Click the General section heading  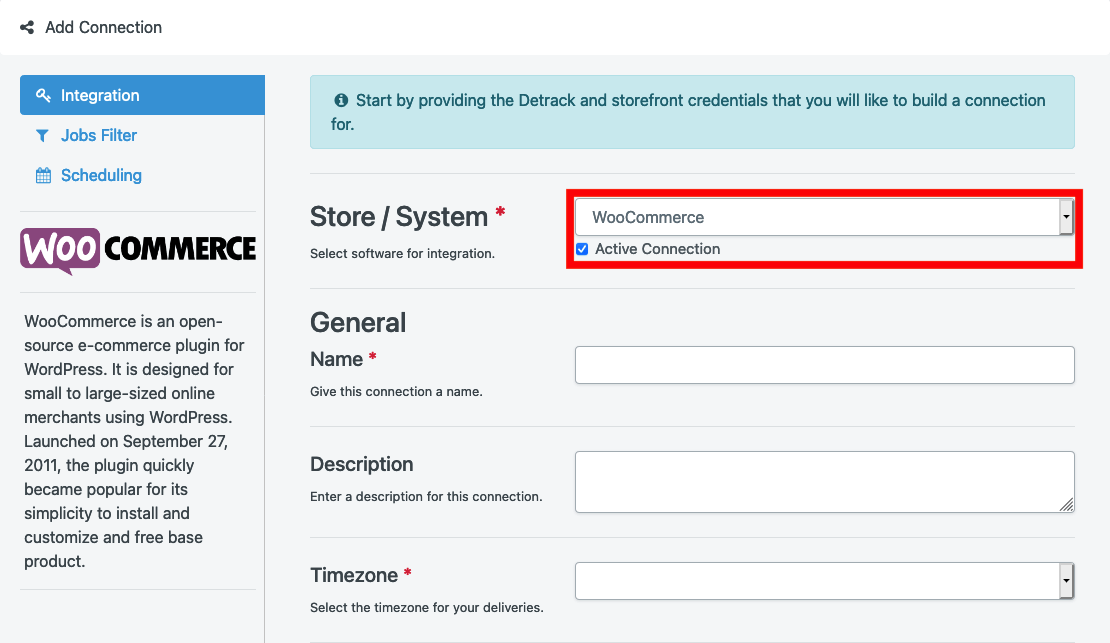point(358,323)
